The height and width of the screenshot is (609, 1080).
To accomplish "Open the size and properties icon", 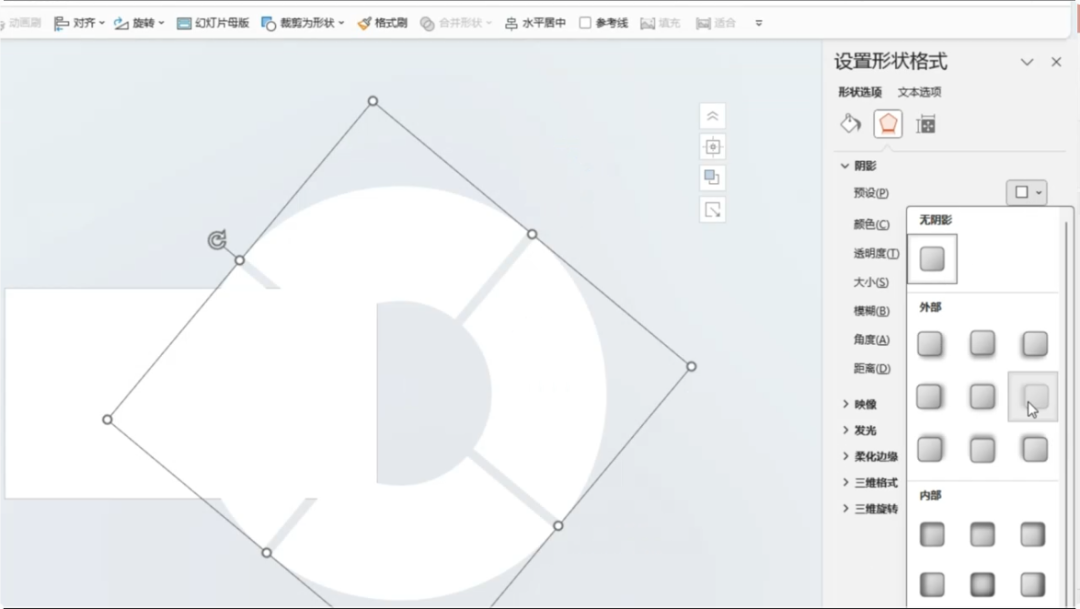I will click(x=926, y=125).
